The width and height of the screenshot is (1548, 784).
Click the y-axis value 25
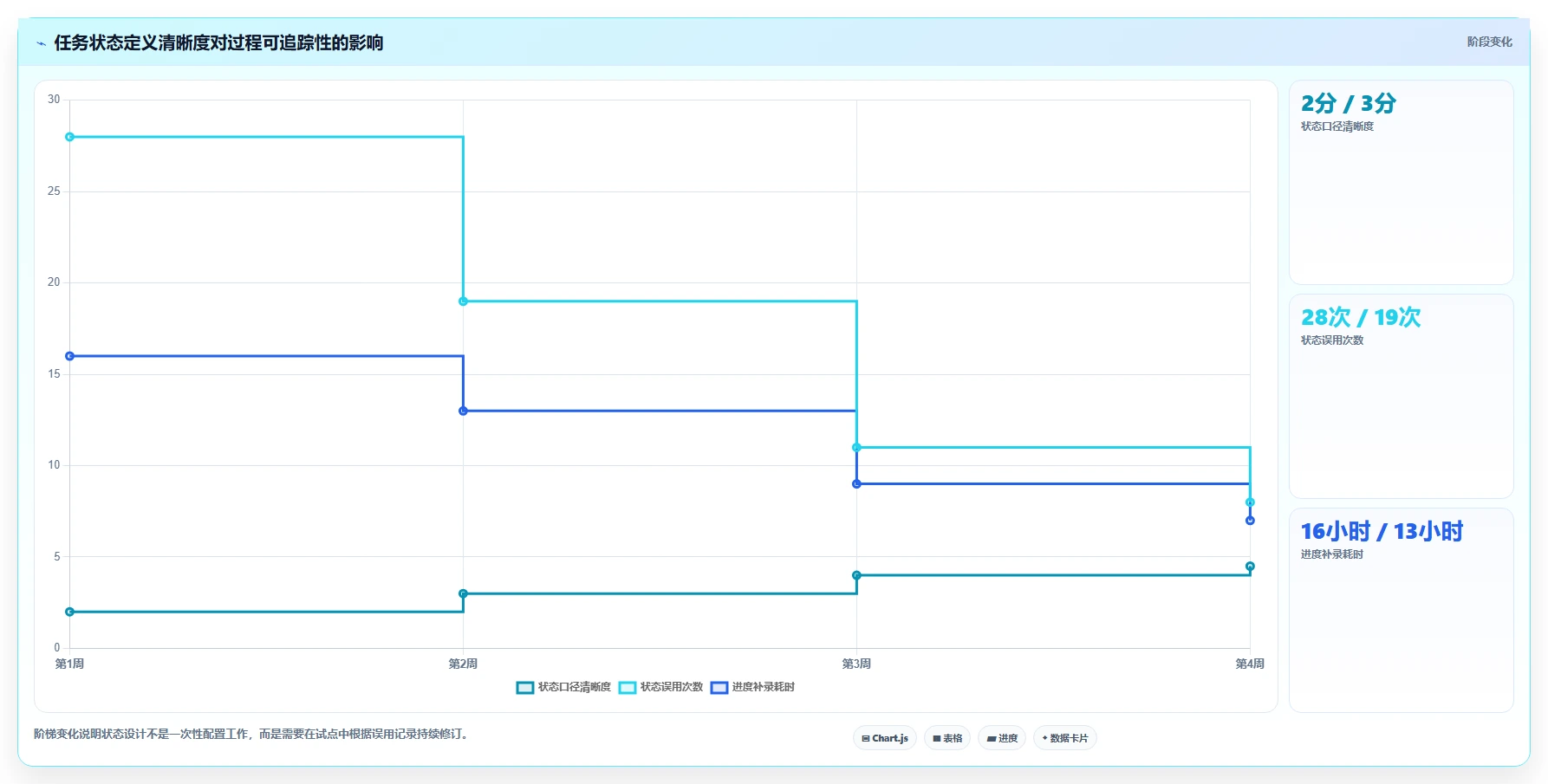tap(54, 191)
